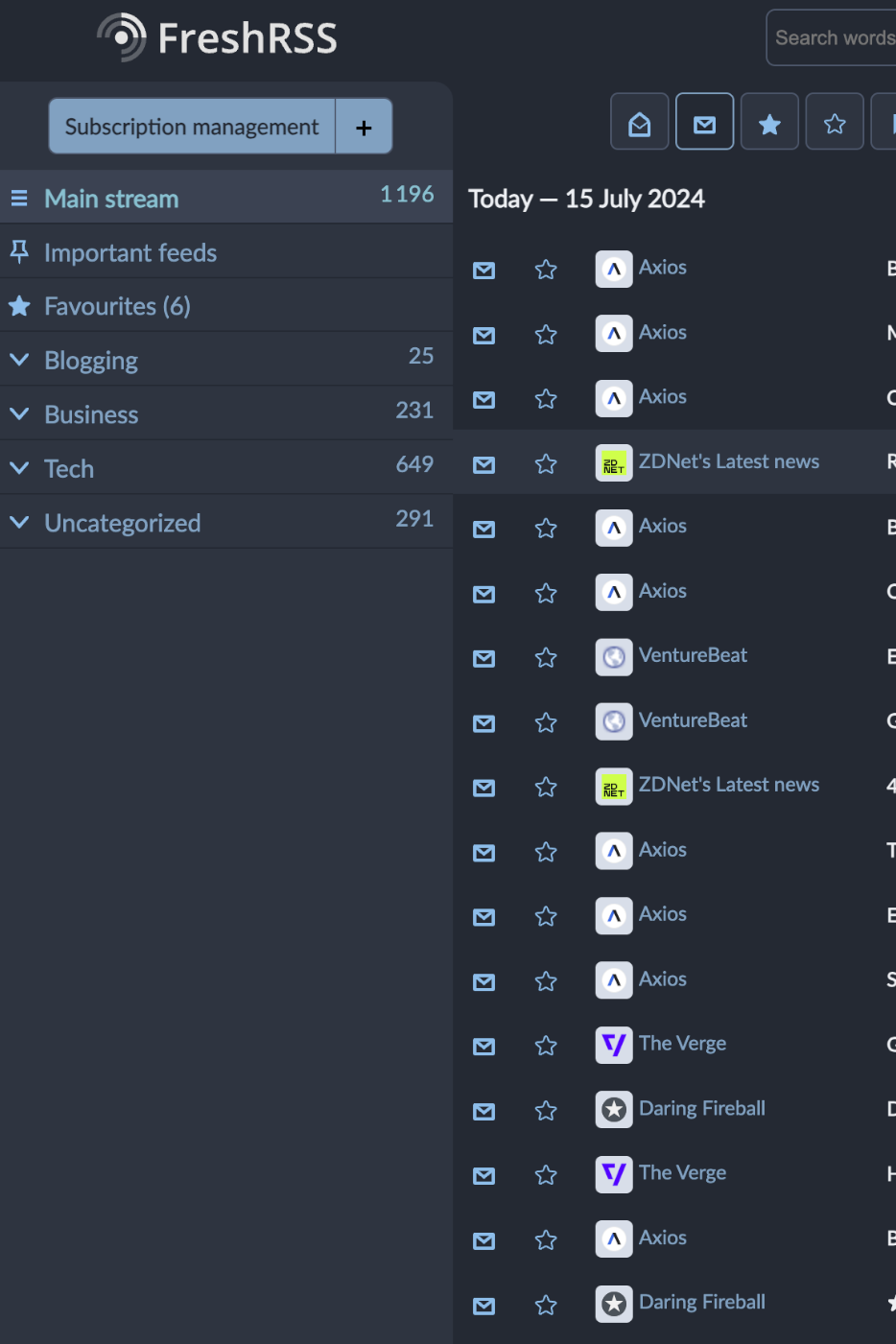Viewport: 896px width, 1344px height.
Task: Show only unread articles envelope button
Action: (705, 122)
